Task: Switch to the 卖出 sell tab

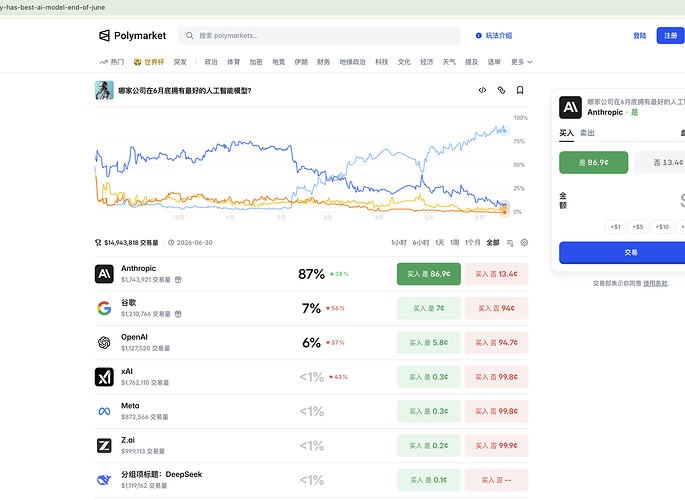Action: [x=587, y=133]
